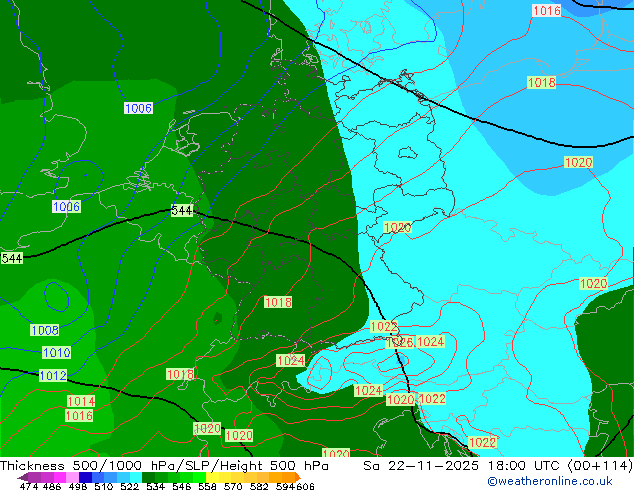This screenshot has width=634, height=490.
Task: Click the red 1014 isobar label
Action: pos(81,401)
